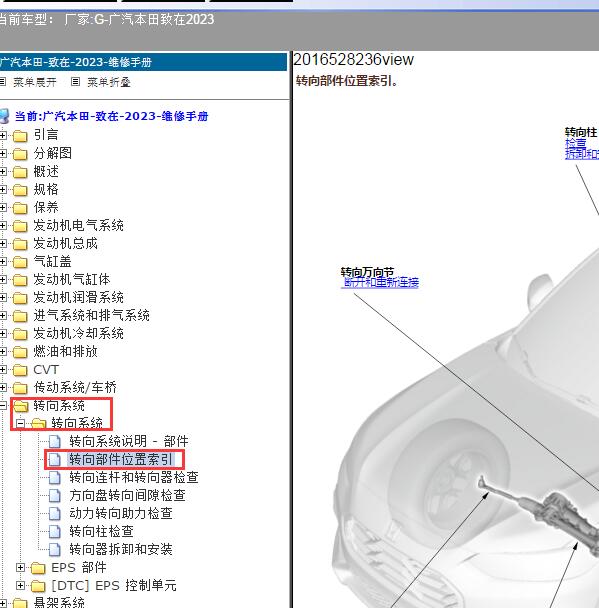599x608 pixels.
Task: Open 转向器拆卸和安装 page
Action: (x=121, y=549)
